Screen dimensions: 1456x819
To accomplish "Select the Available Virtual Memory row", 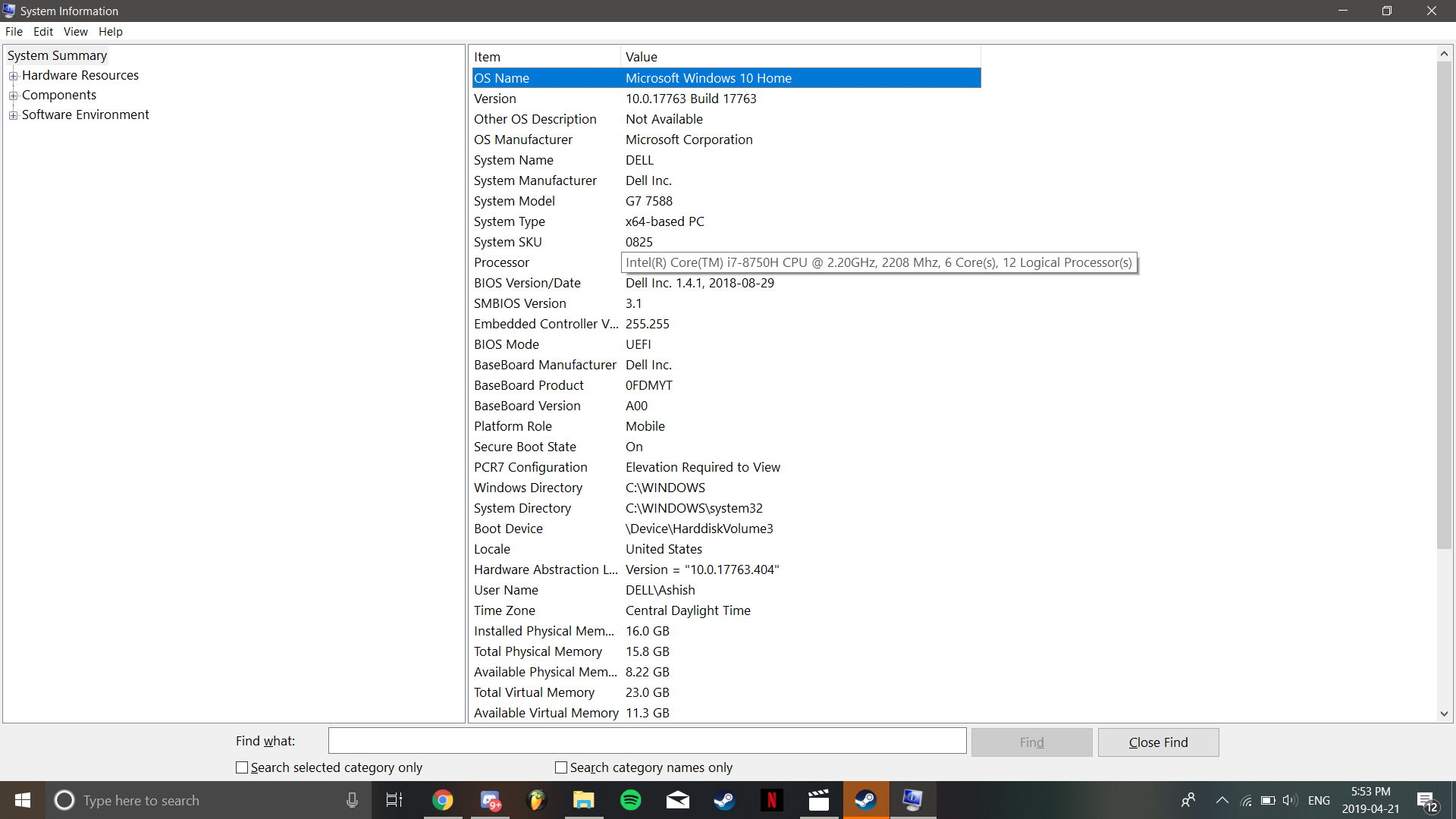I will click(726, 713).
